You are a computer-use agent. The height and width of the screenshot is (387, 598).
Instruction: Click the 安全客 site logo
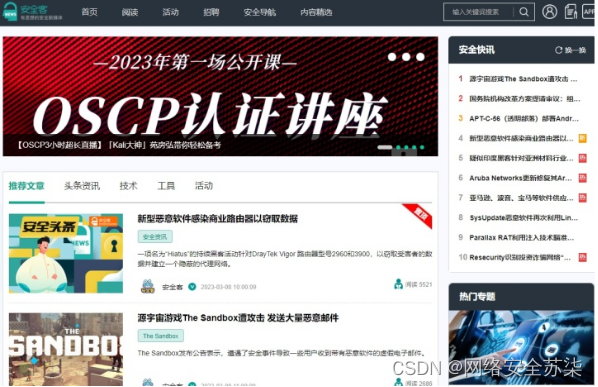32,11
